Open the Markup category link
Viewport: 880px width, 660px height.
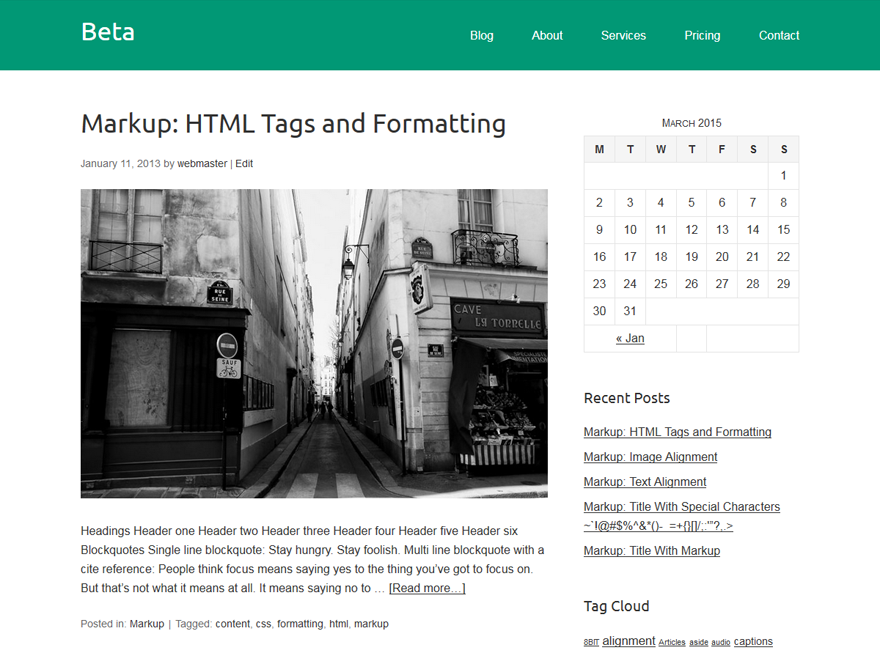click(x=147, y=623)
